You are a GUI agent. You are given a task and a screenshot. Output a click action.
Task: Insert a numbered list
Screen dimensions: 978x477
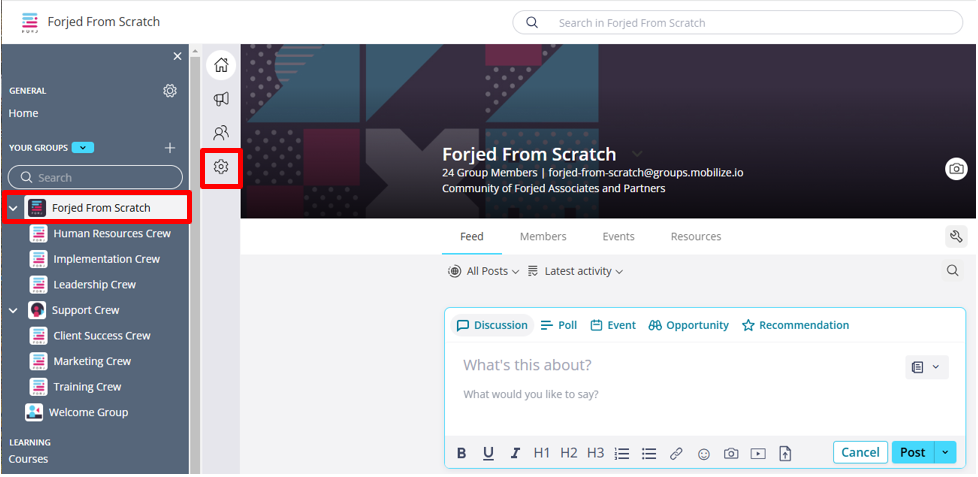[622, 453]
